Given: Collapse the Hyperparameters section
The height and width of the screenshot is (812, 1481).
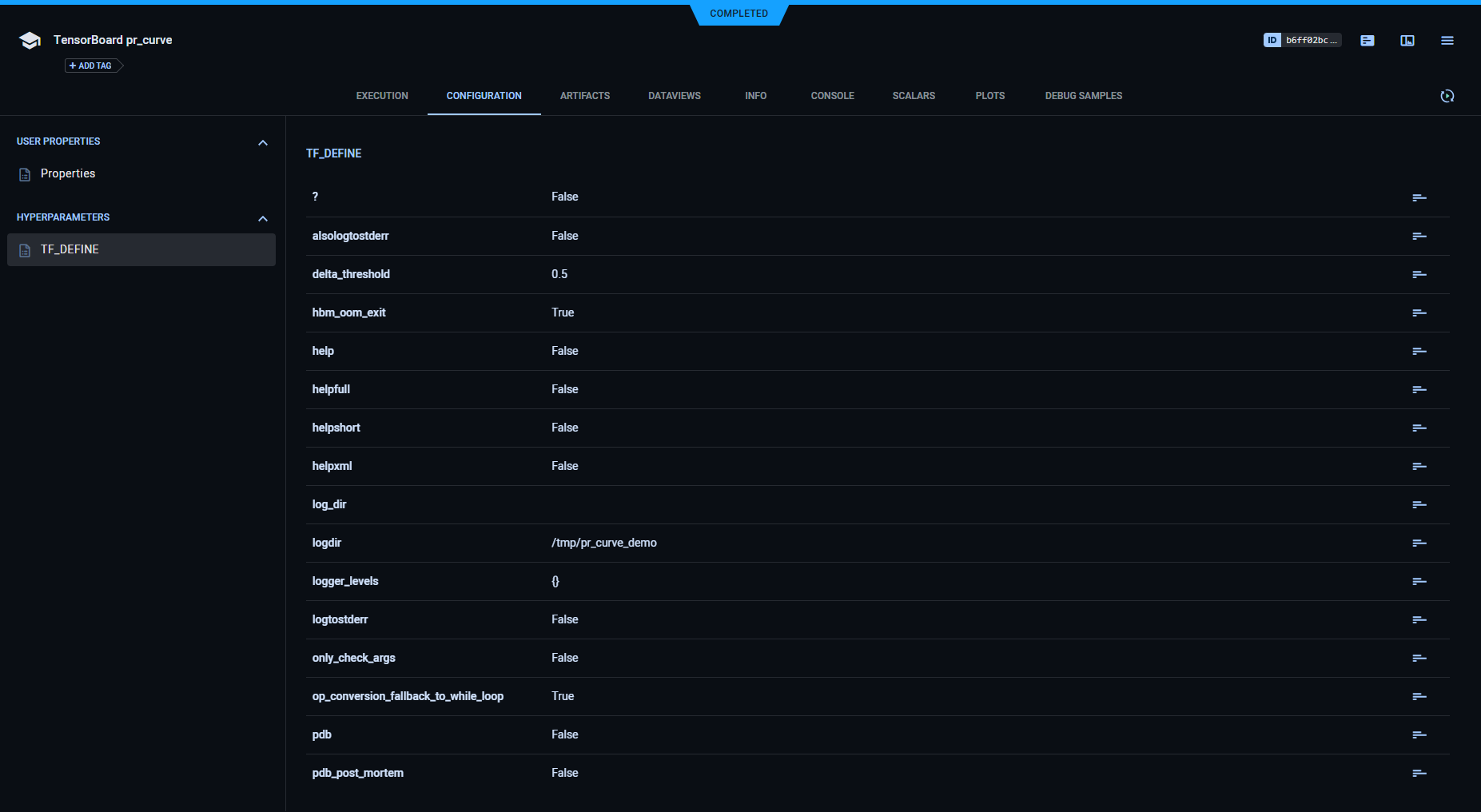Looking at the screenshot, I should click(262, 218).
